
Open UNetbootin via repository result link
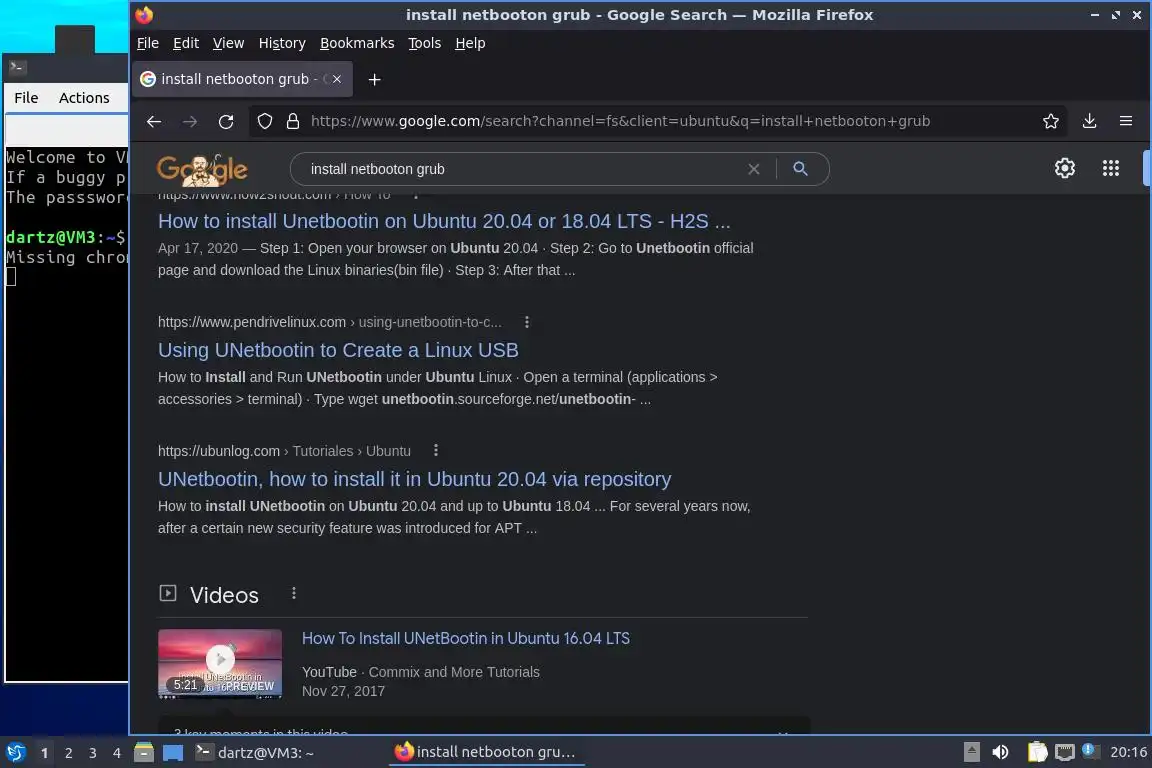[x=414, y=479]
